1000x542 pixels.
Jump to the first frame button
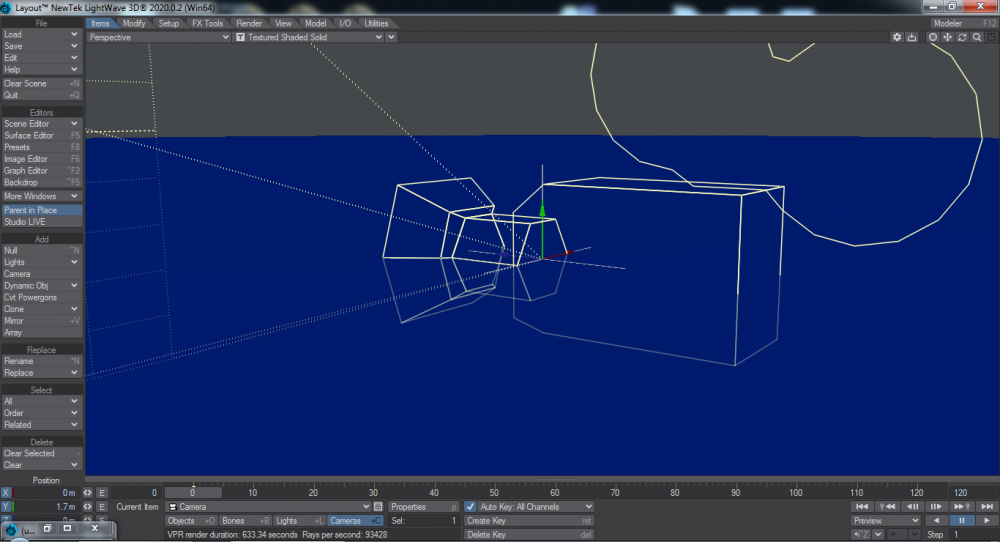click(863, 507)
